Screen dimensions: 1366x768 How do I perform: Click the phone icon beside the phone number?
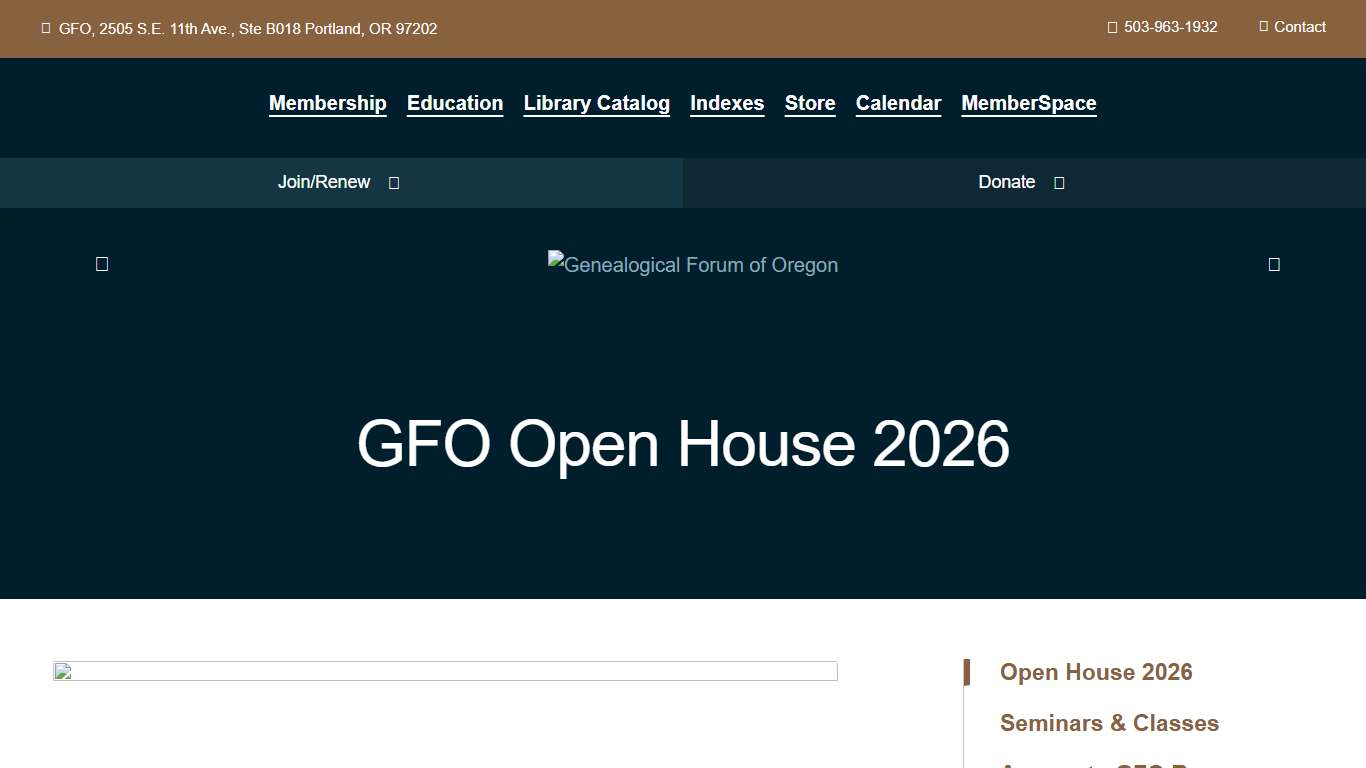pyautogui.click(x=1111, y=27)
